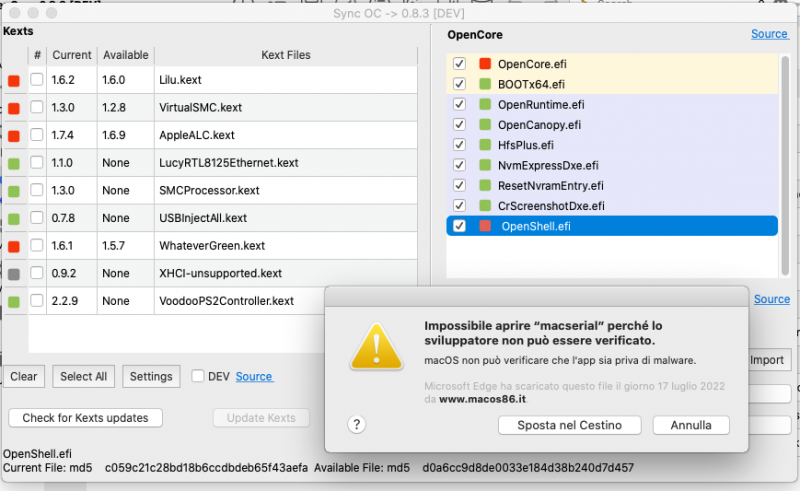Click the red status square for WhateverGreen.kext

point(14,246)
